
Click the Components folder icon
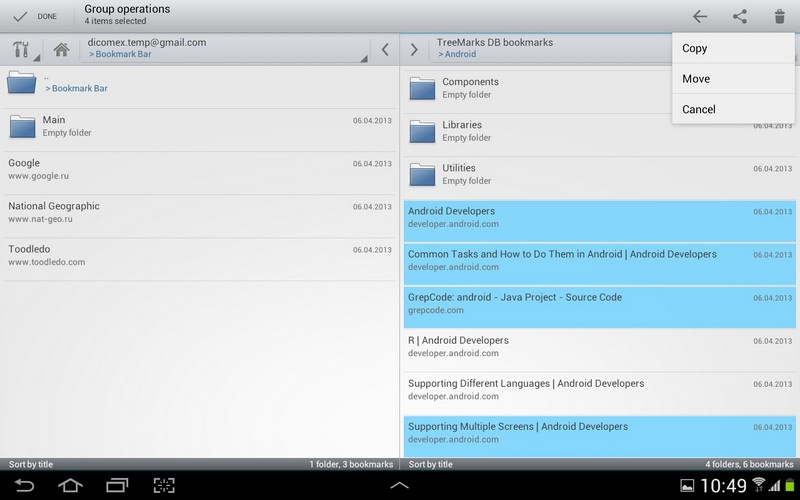422,88
